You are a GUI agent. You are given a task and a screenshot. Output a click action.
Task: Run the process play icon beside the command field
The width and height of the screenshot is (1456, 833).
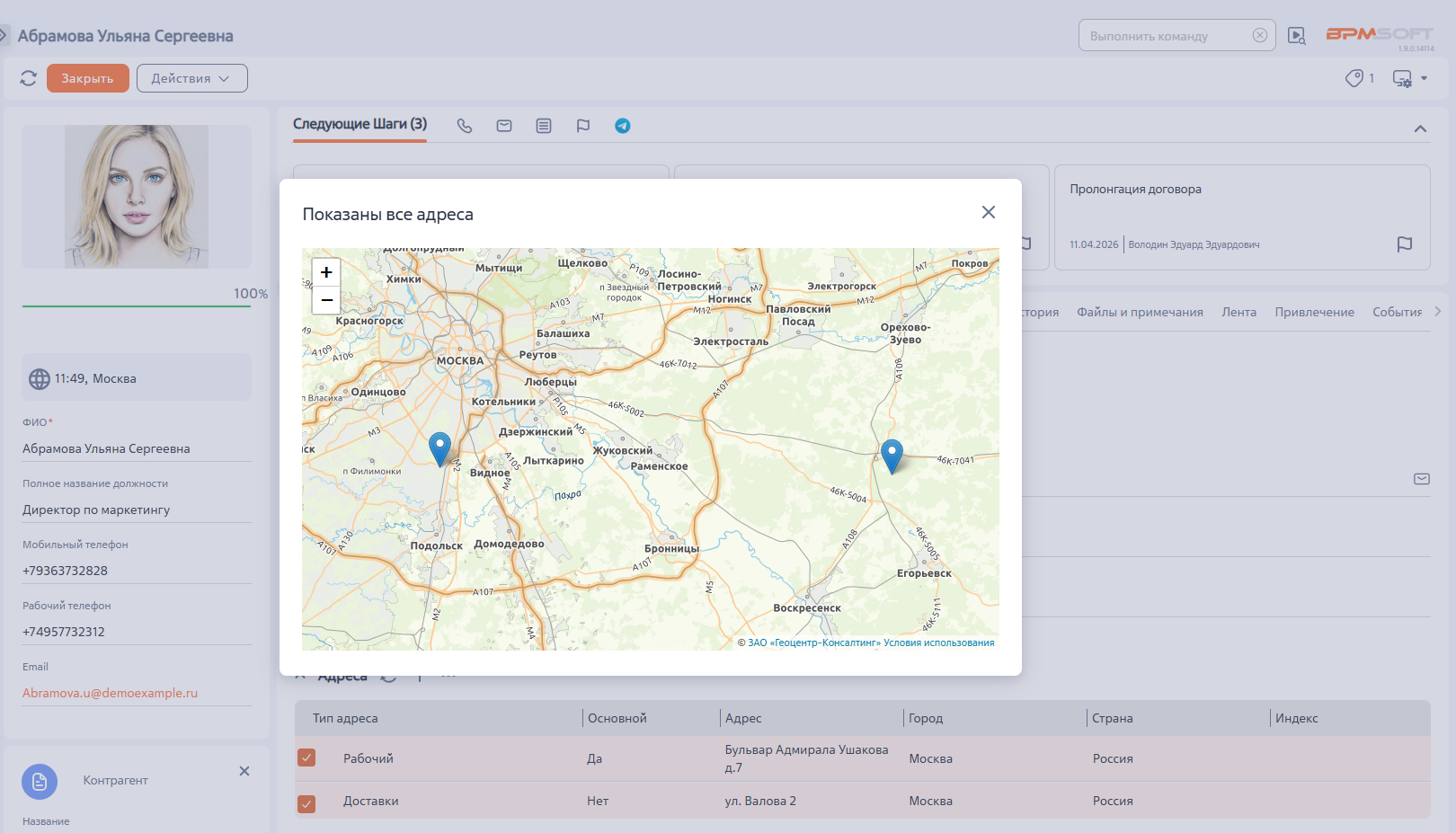1297,36
